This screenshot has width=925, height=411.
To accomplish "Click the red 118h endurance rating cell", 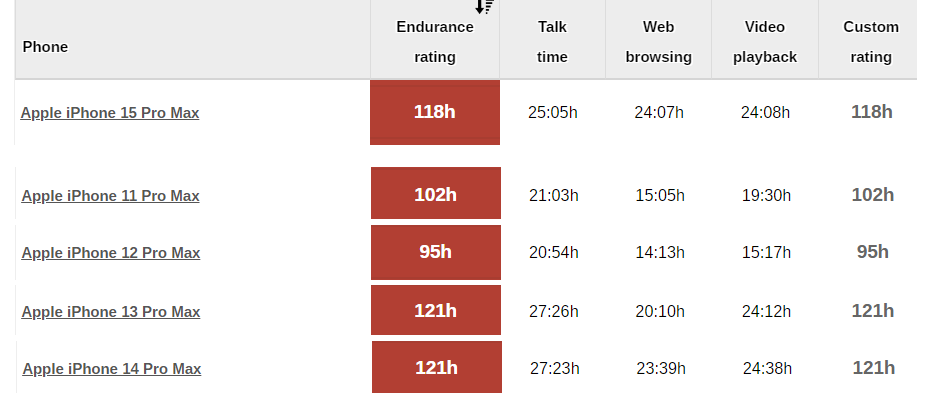I will (435, 112).
